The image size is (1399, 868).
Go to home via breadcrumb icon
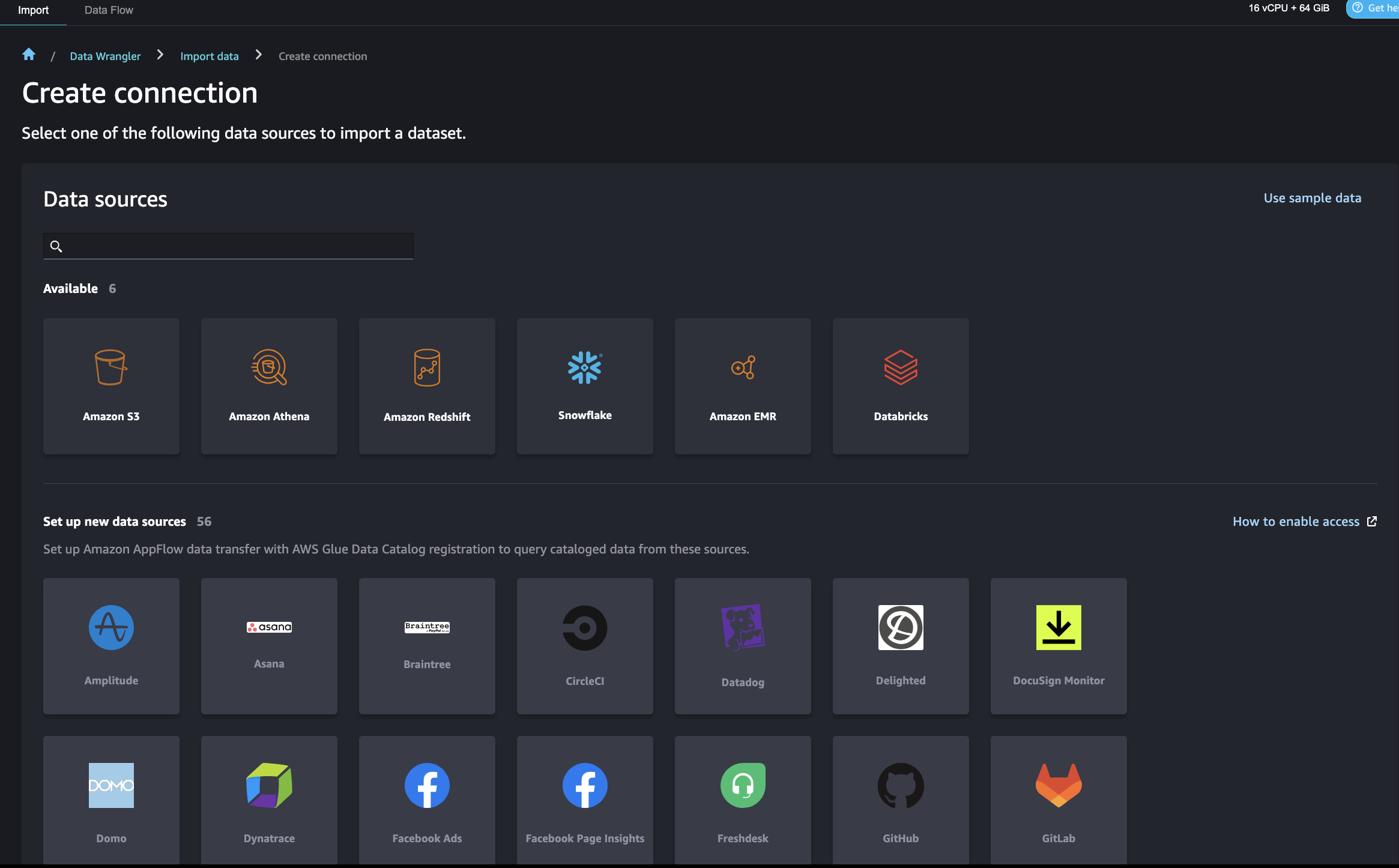[29, 55]
